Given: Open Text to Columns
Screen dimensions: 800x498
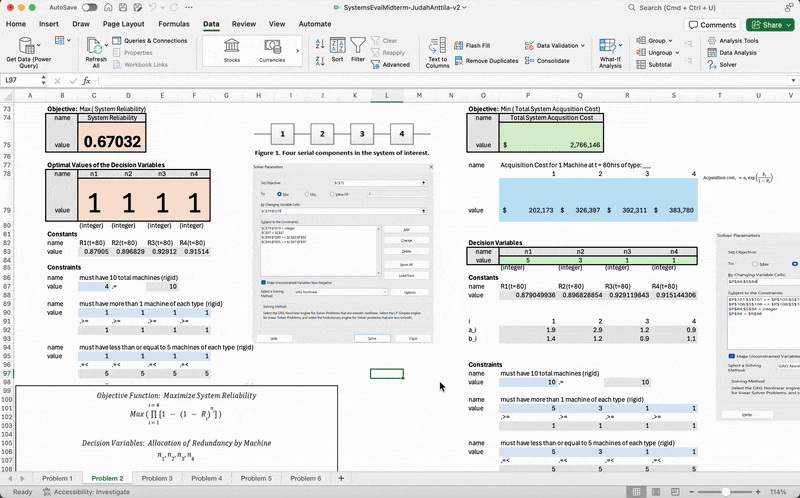Looking at the screenshot, I should tap(437, 52).
